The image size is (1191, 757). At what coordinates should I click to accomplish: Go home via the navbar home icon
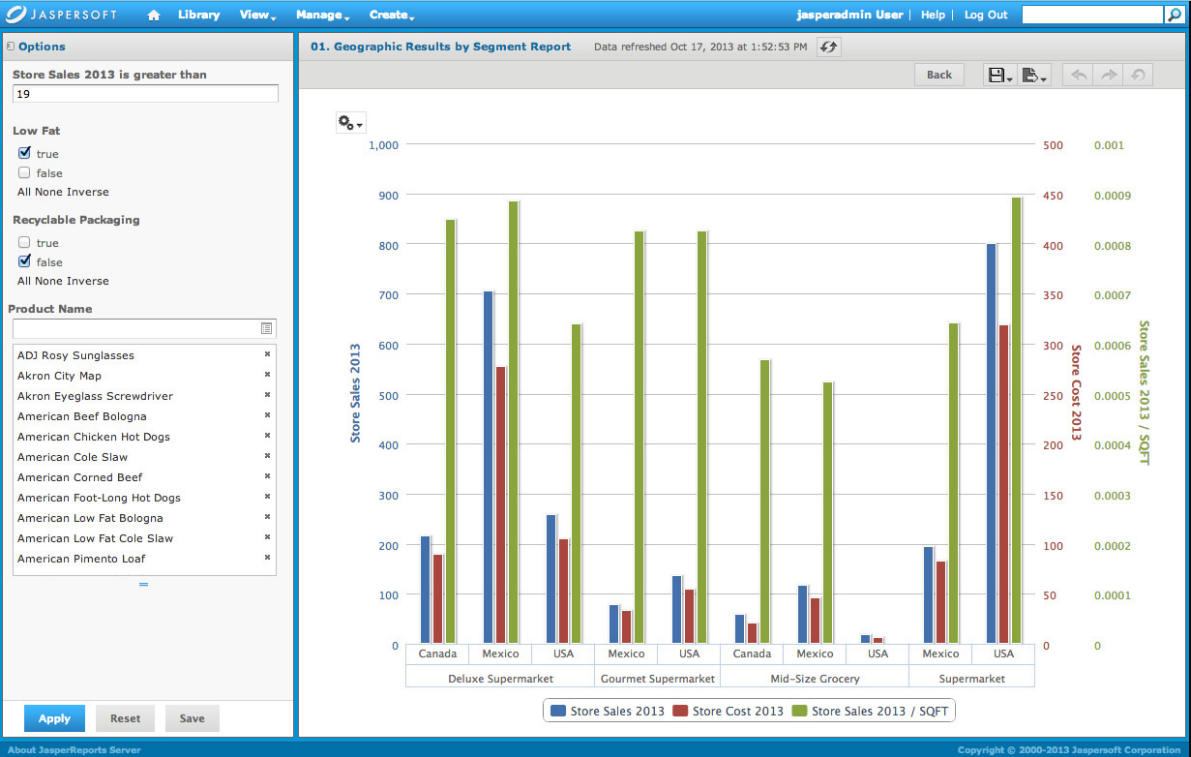click(x=152, y=14)
